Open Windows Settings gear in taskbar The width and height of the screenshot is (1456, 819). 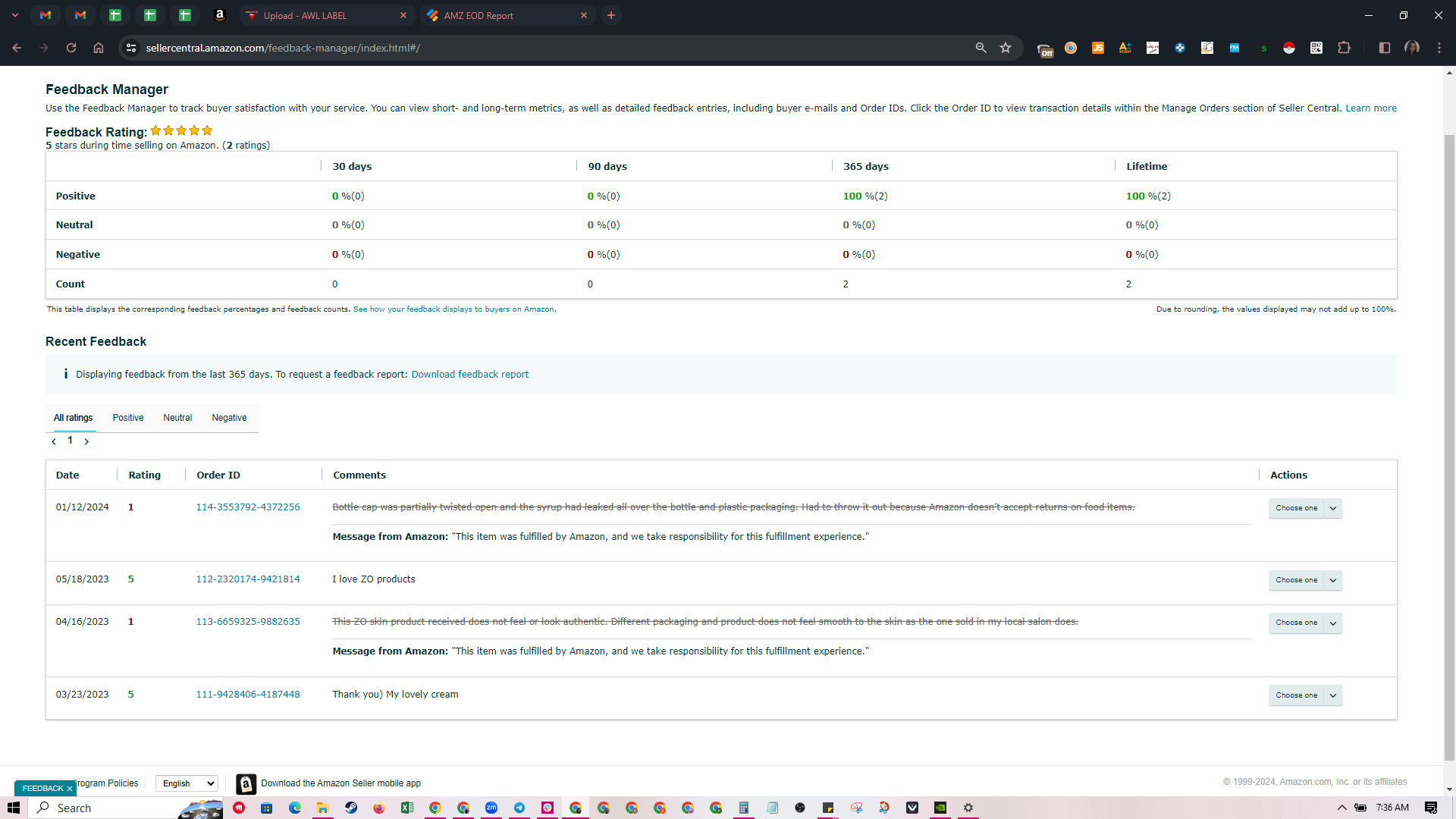pos(968,808)
